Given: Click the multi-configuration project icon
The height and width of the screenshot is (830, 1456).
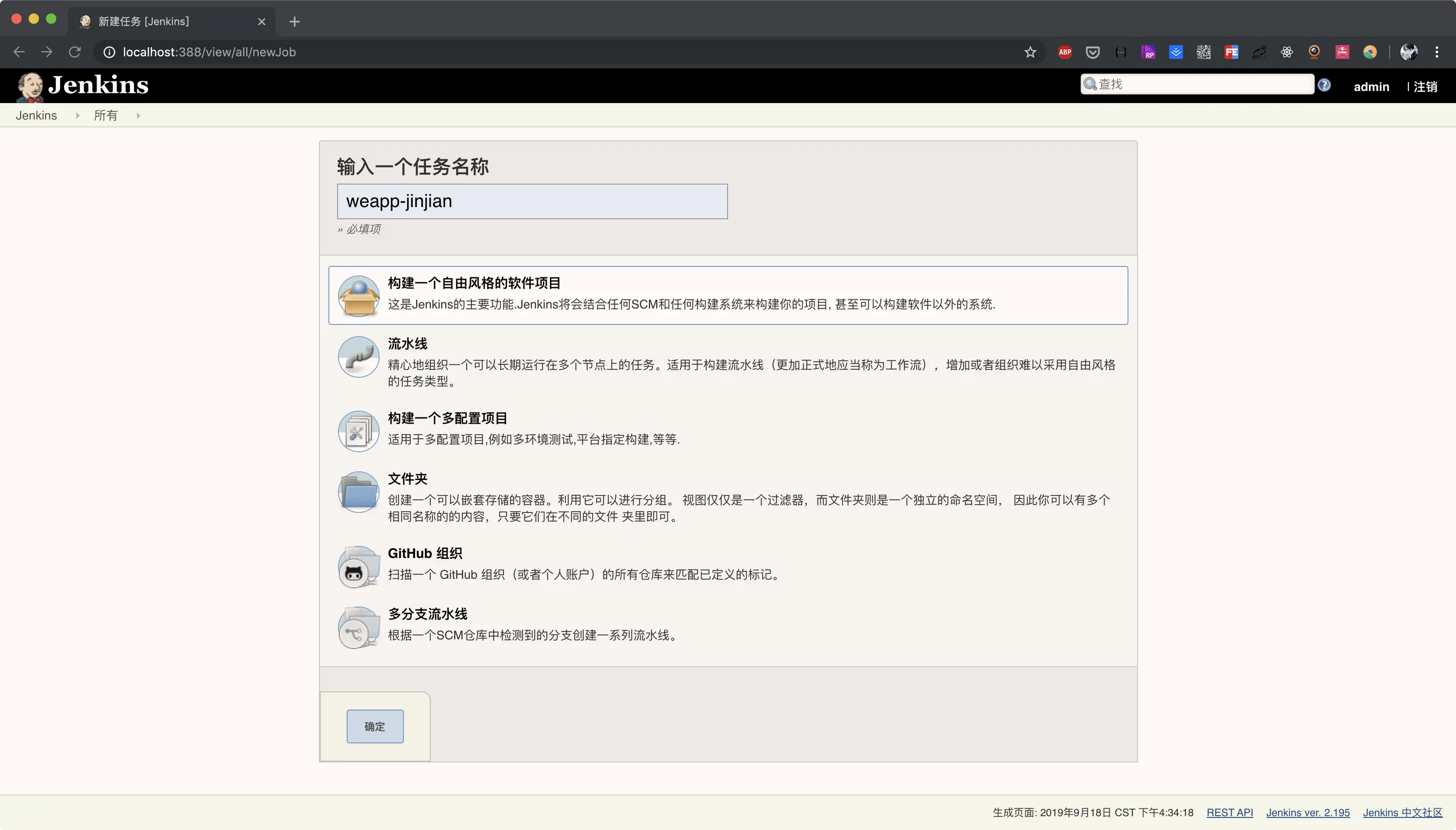Looking at the screenshot, I should click(359, 431).
